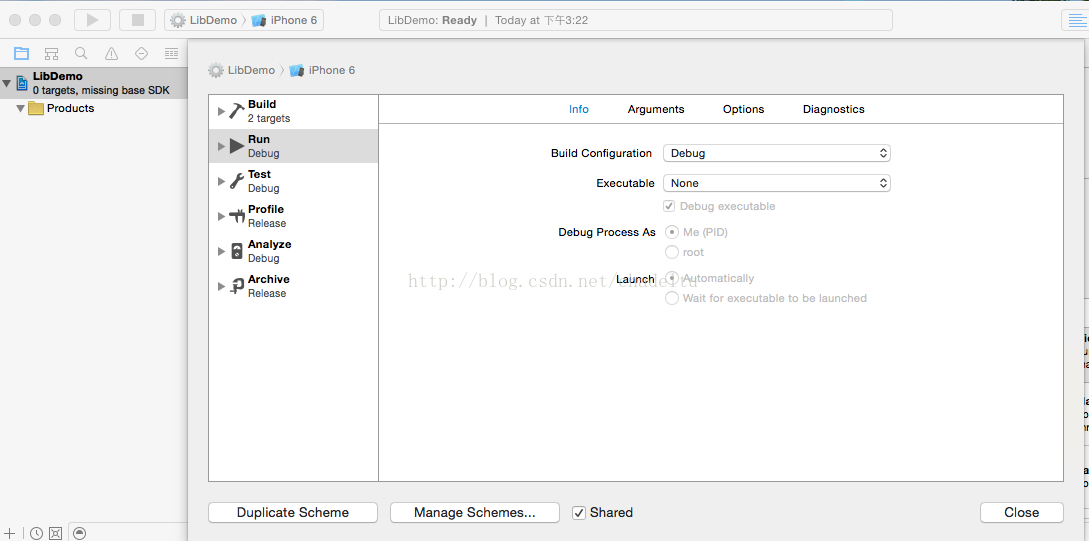Image resolution: width=1089 pixels, height=541 pixels.
Task: Click the "Release" text under Profile
Action: click(267, 224)
